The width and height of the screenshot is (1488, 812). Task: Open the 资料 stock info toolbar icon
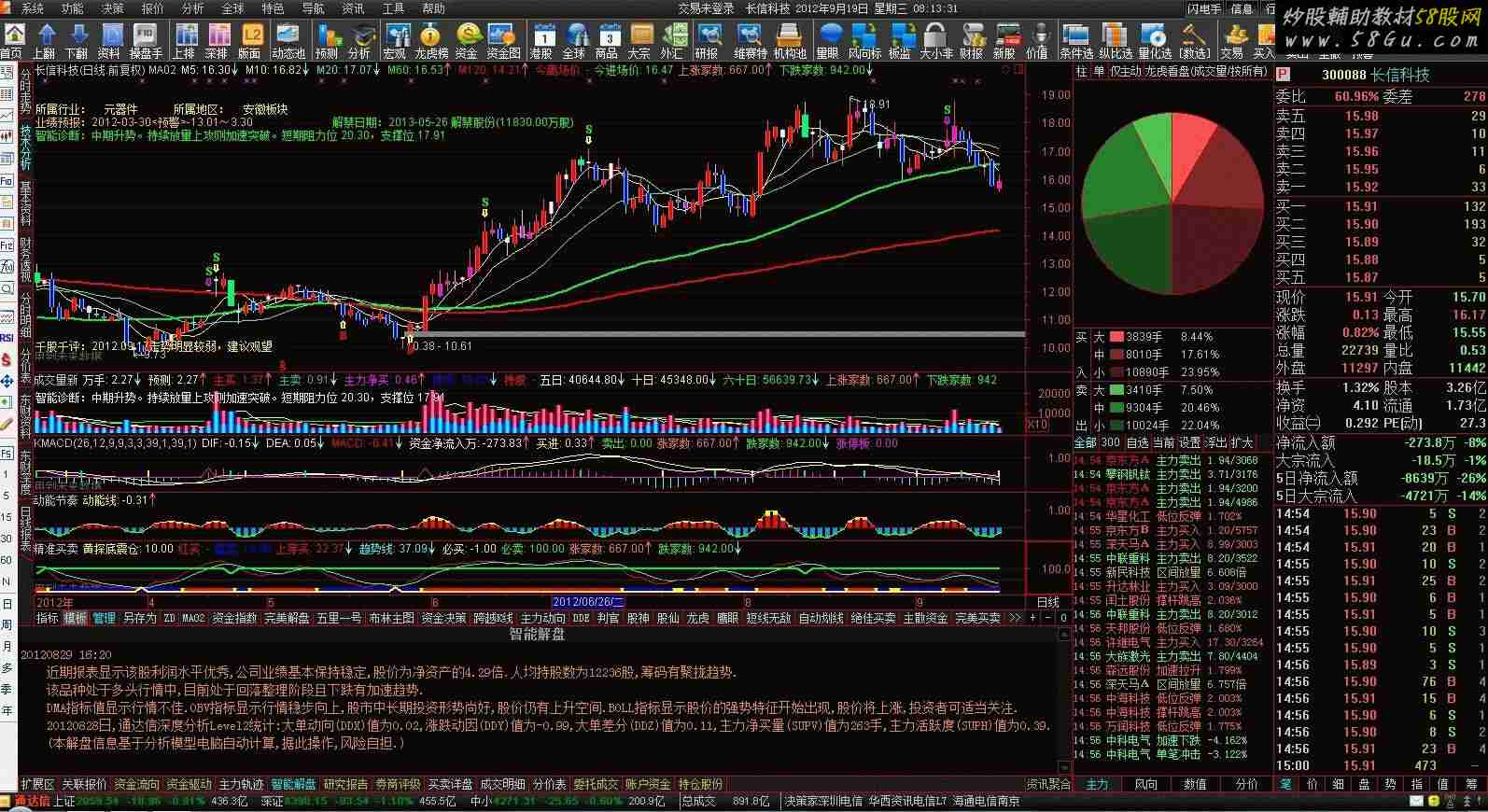click(109, 41)
